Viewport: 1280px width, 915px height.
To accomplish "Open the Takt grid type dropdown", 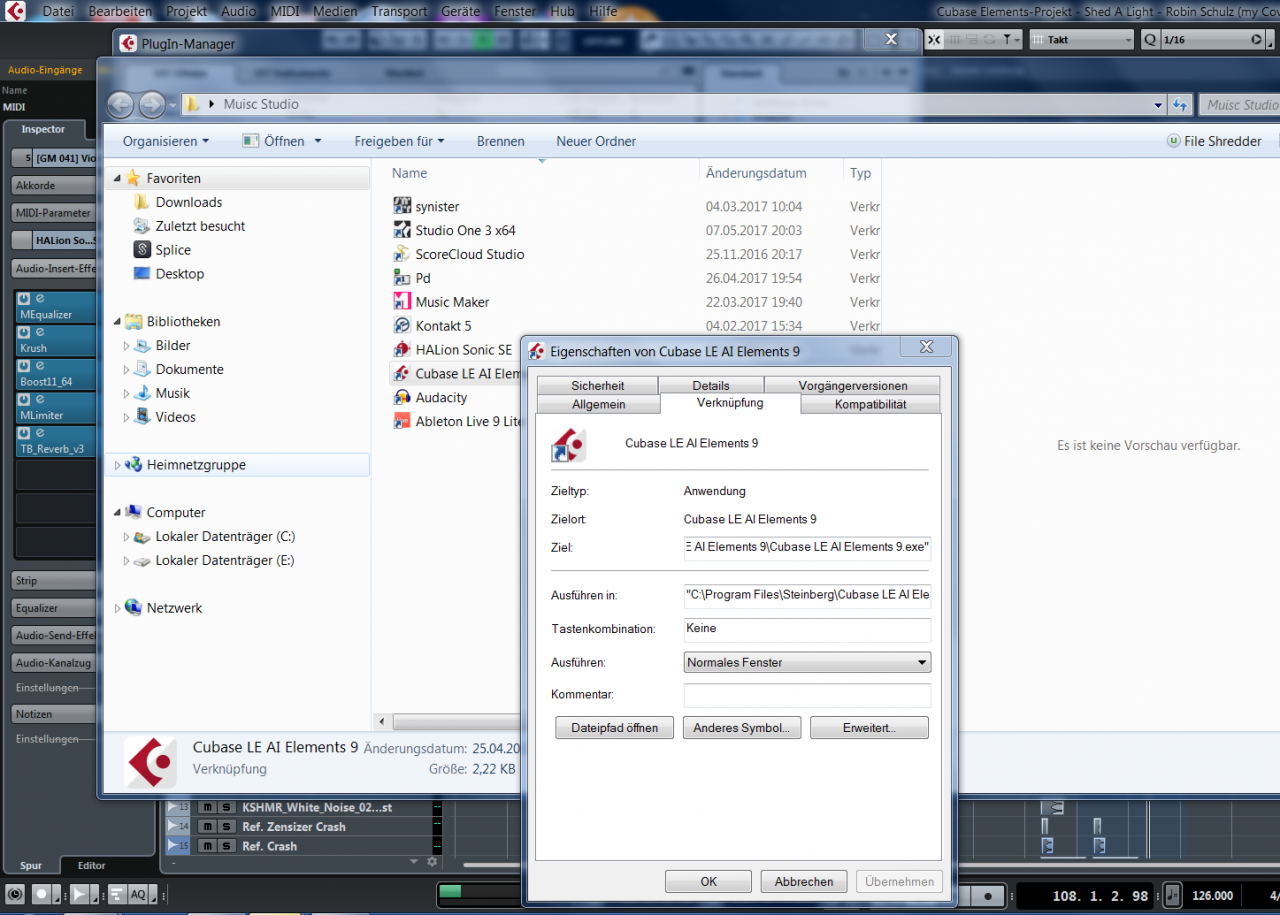I will click(1084, 39).
